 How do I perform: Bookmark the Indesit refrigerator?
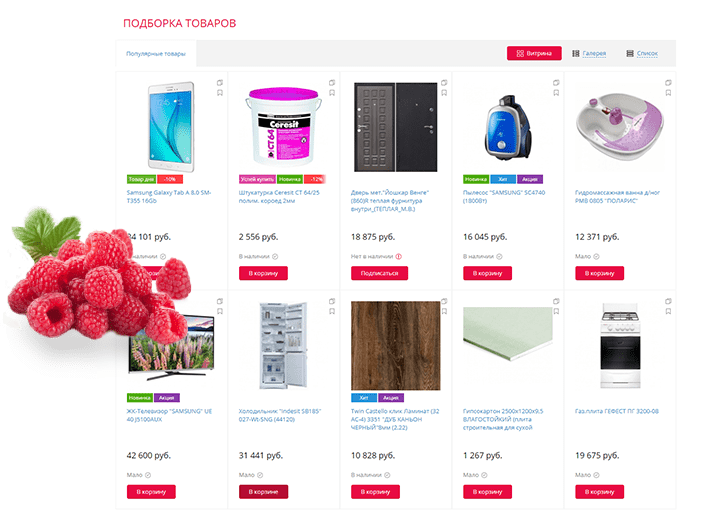tap(332, 311)
